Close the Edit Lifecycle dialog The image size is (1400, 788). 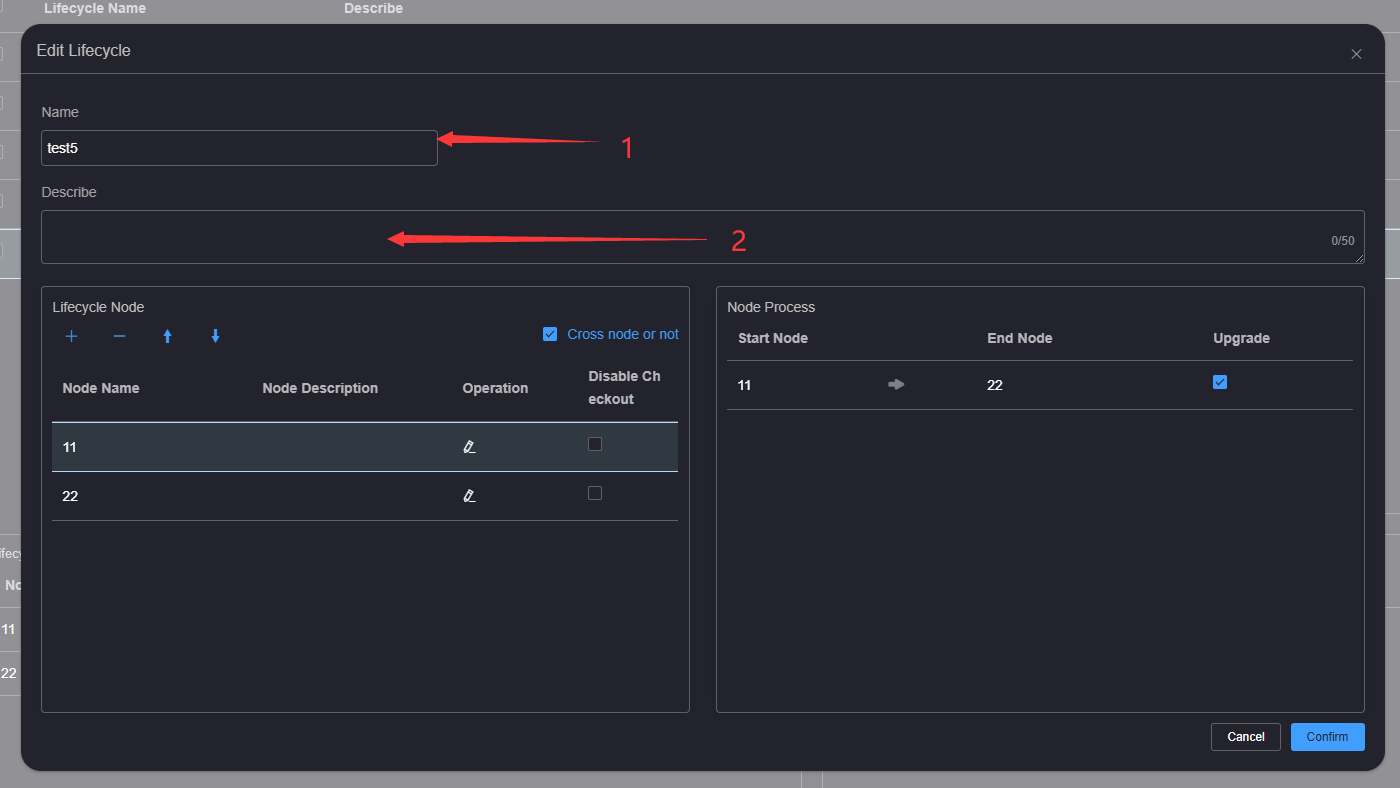pos(1356,54)
